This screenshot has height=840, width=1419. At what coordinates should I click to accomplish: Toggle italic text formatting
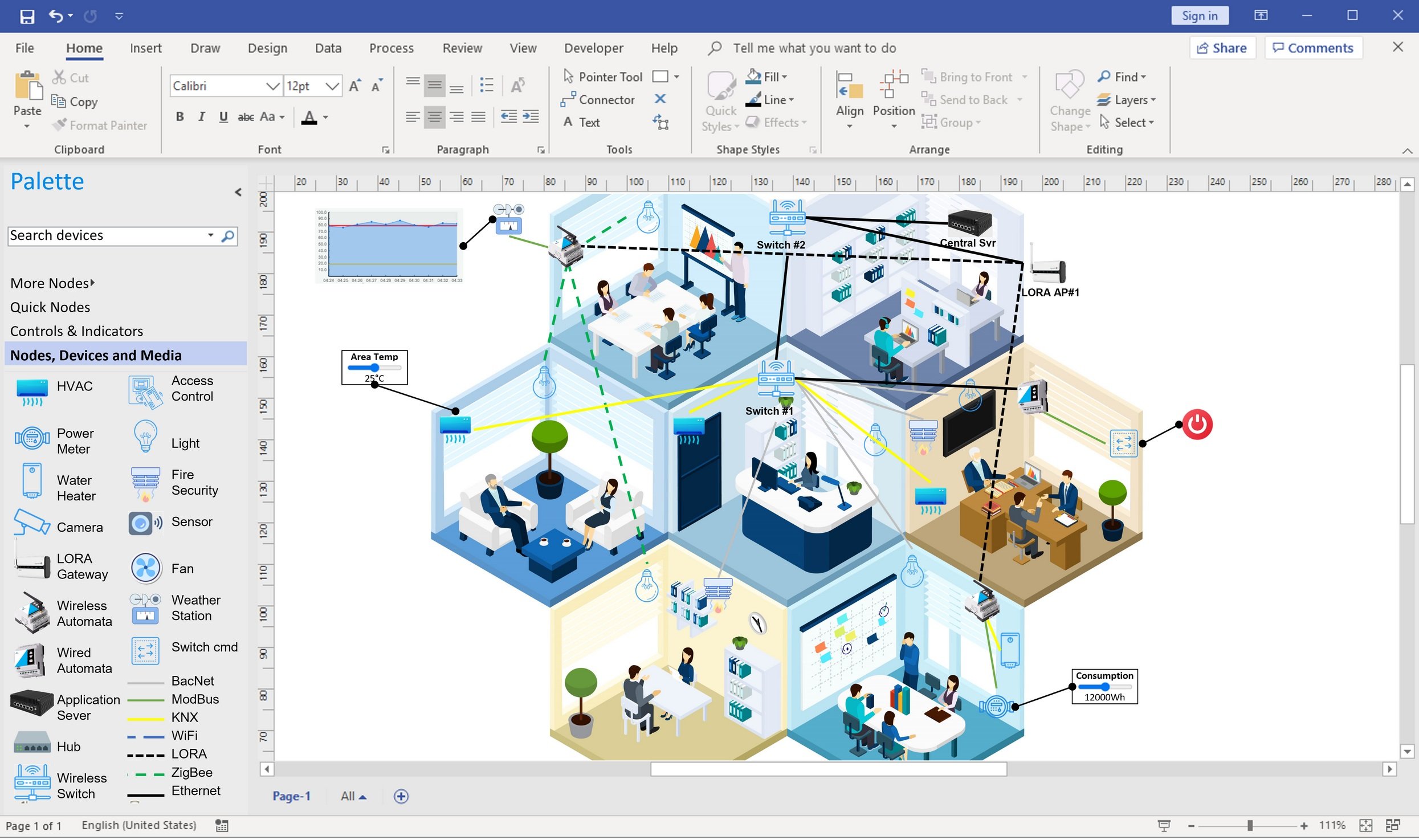(x=201, y=117)
